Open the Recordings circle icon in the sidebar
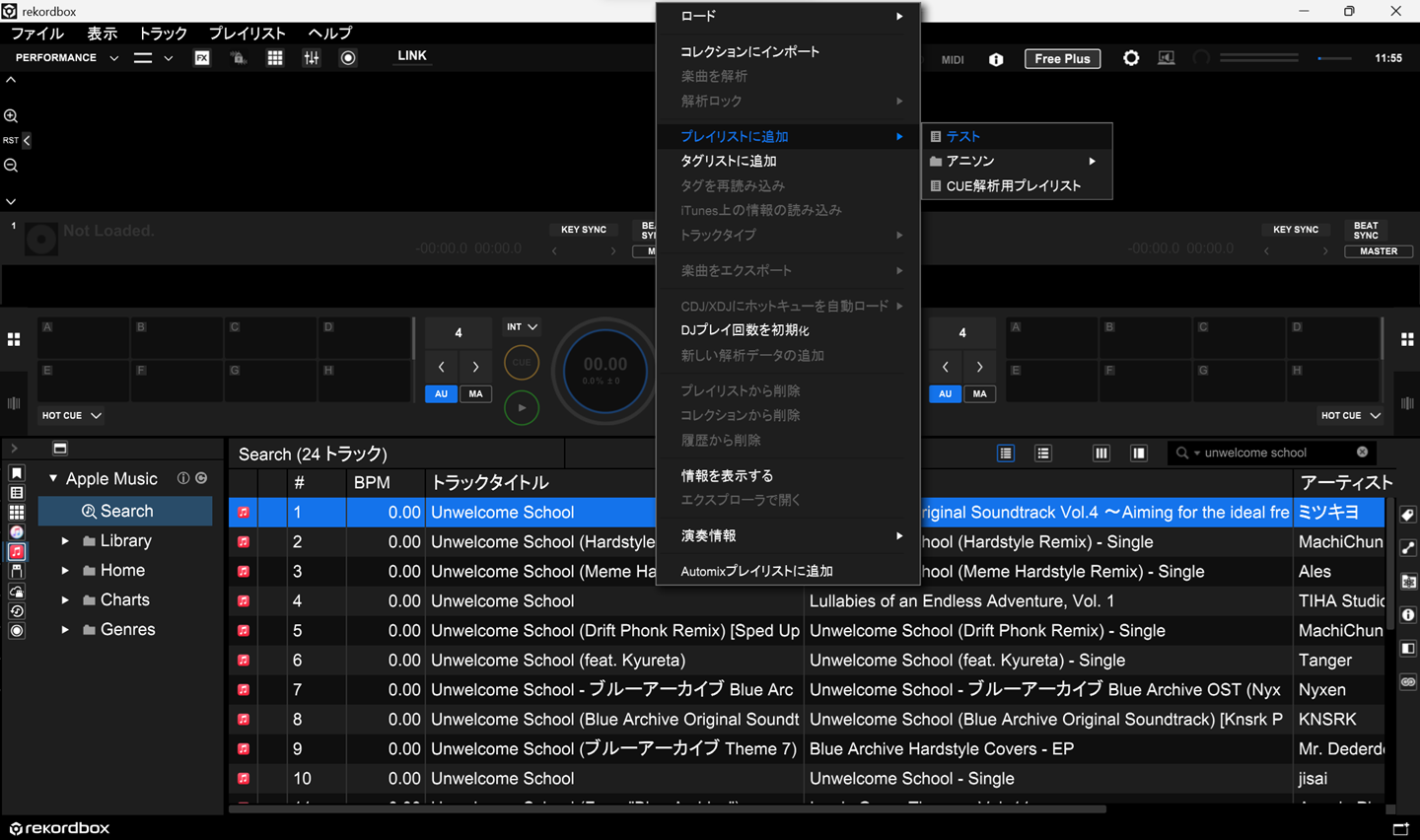The width and height of the screenshot is (1420, 840). click(16, 631)
